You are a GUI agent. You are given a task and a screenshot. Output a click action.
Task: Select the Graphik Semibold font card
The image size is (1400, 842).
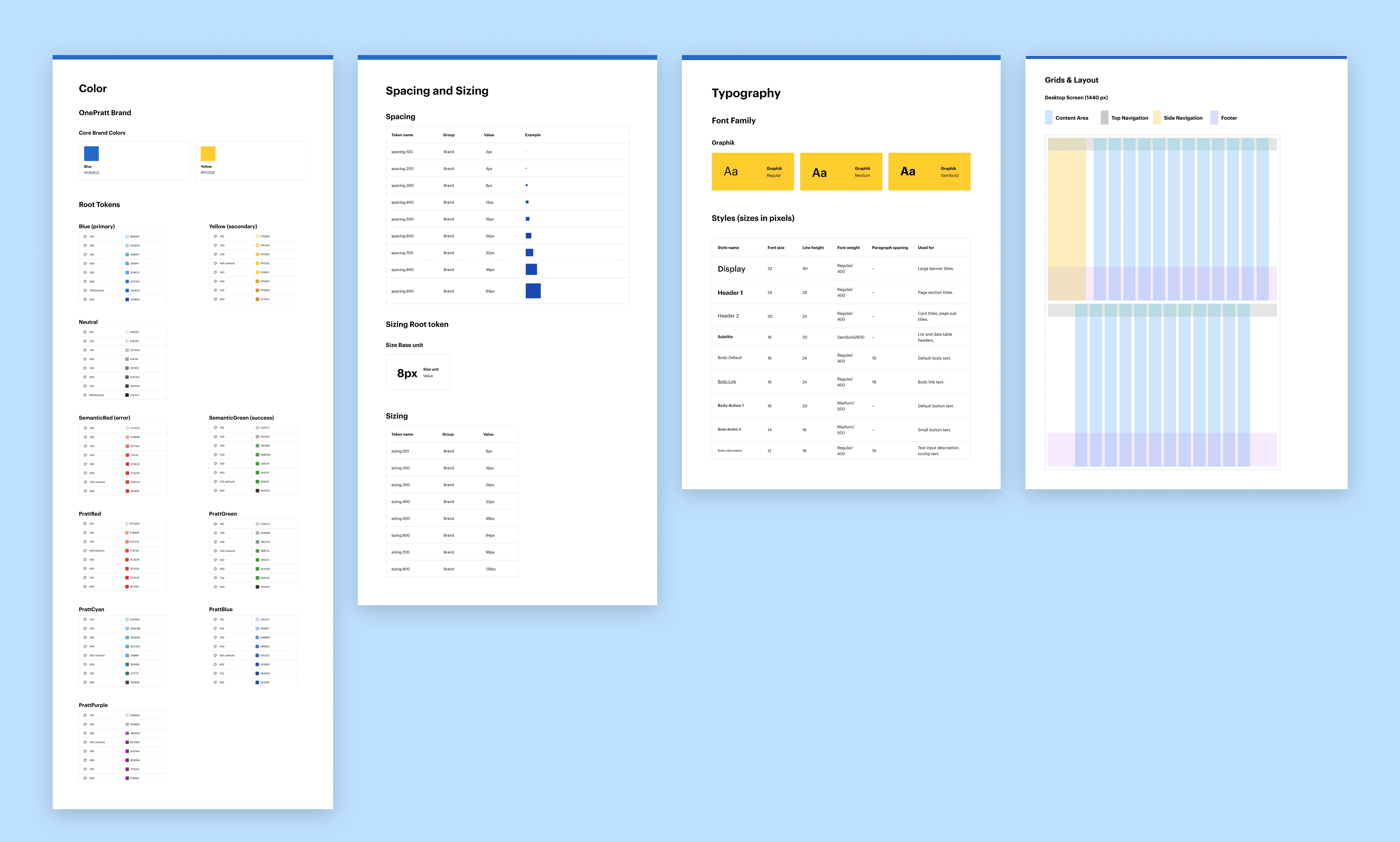[929, 171]
